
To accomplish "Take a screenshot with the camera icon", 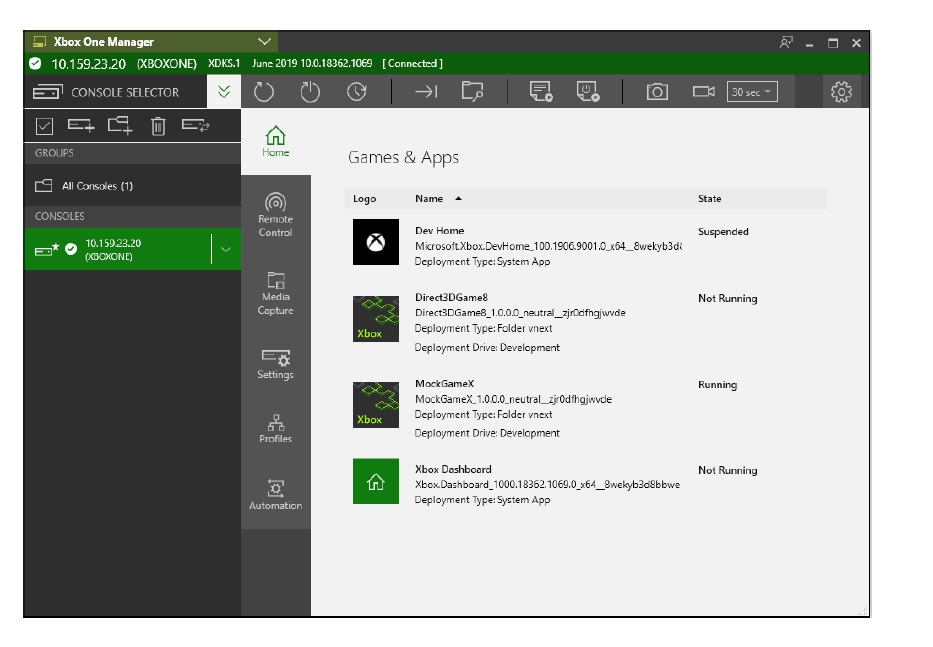I will (657, 92).
